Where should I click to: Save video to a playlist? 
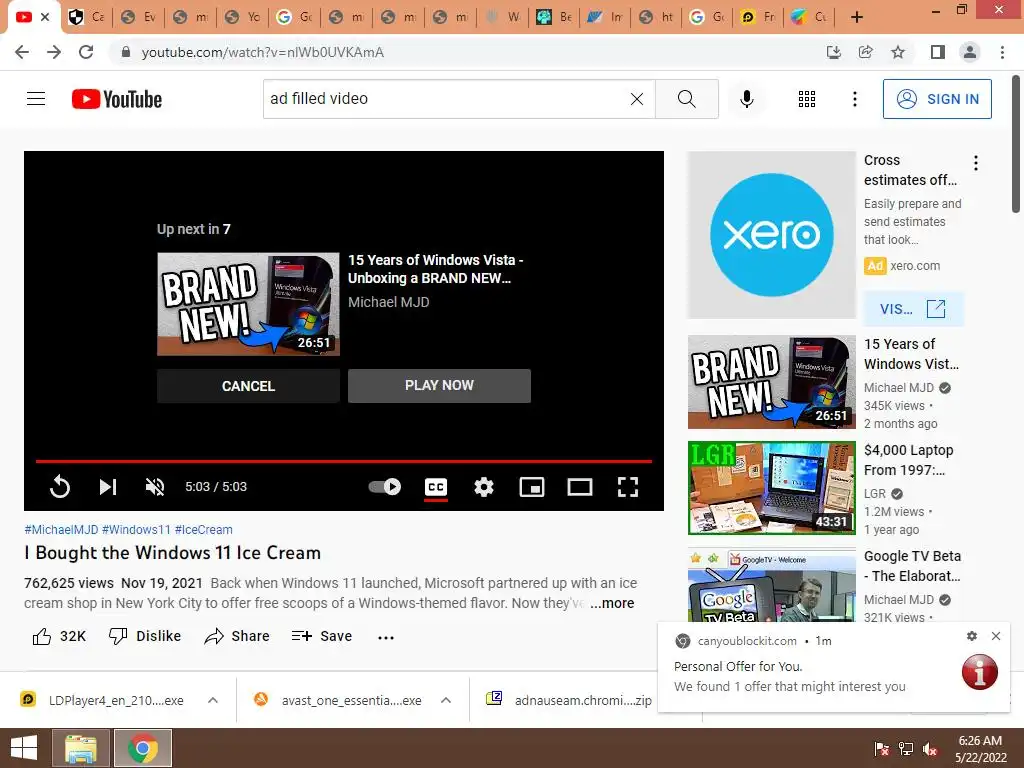[322, 636]
